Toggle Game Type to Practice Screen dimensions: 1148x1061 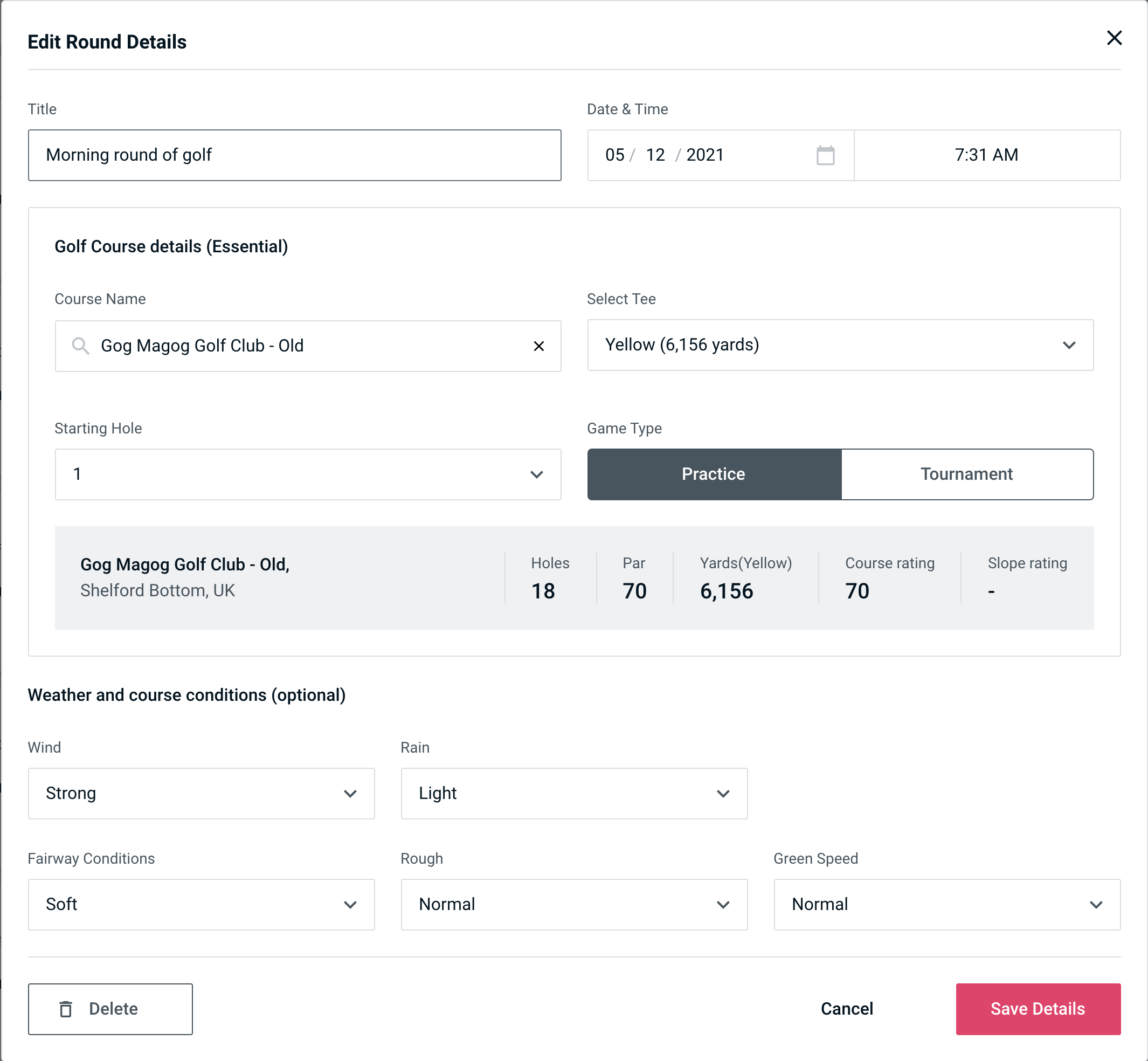[x=714, y=474]
